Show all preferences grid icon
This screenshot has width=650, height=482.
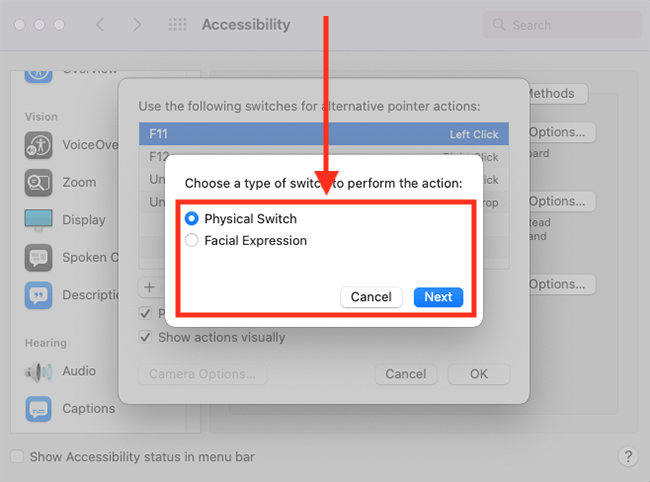pos(177,25)
